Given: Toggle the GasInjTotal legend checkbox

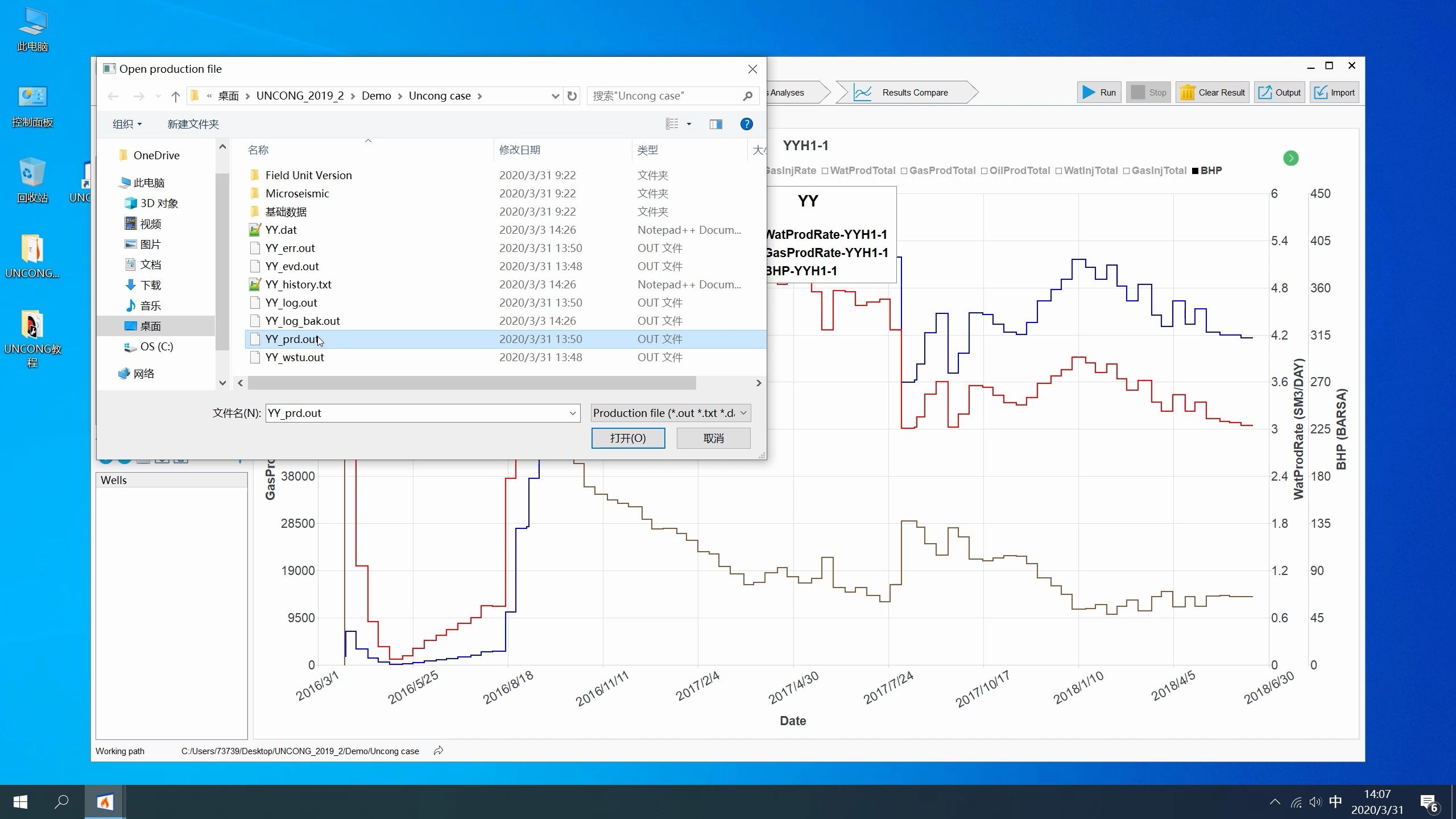Looking at the screenshot, I should 1126,171.
